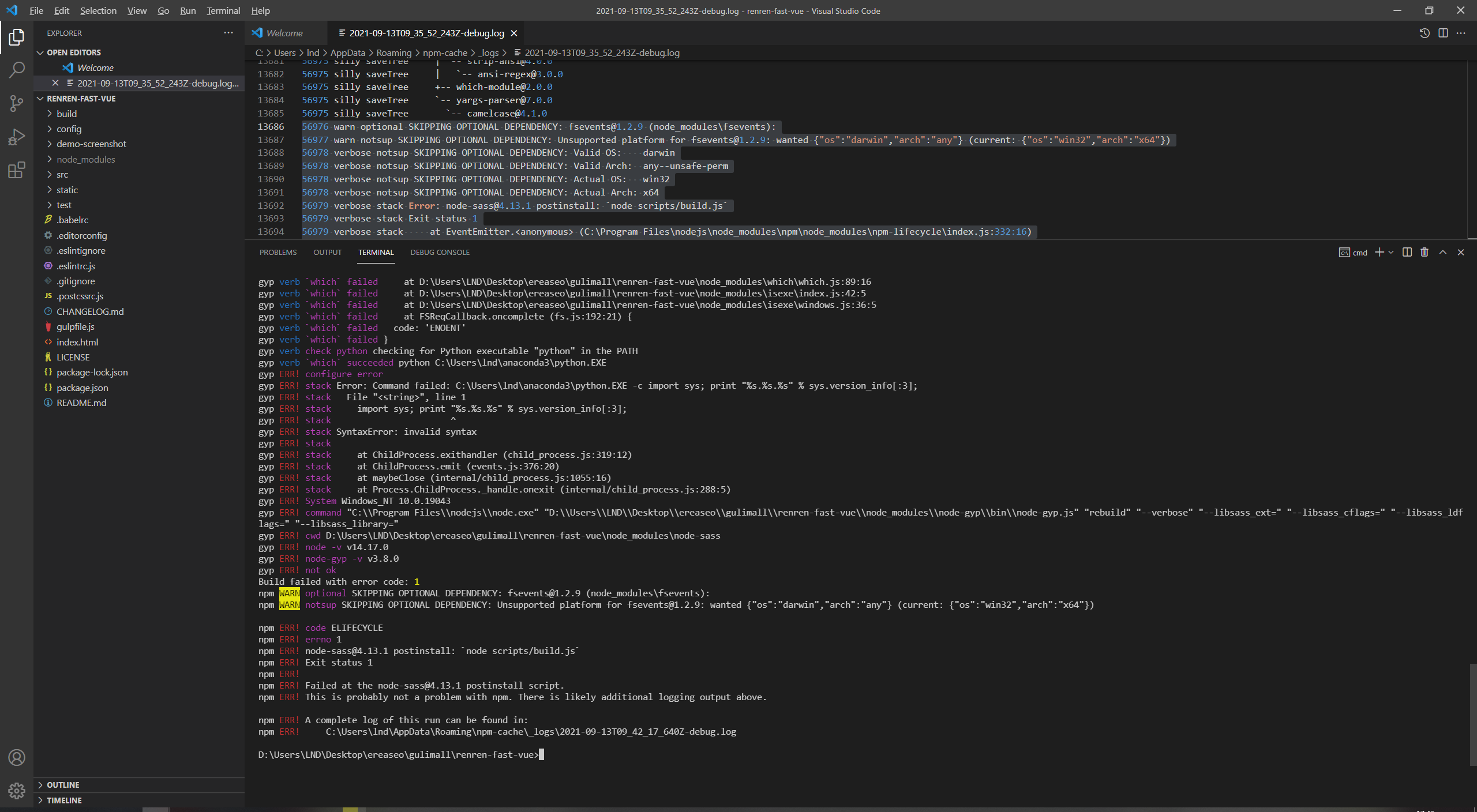Image resolution: width=1477 pixels, height=812 pixels.
Task: Kill terminal with the trash icon
Action: (x=1424, y=253)
